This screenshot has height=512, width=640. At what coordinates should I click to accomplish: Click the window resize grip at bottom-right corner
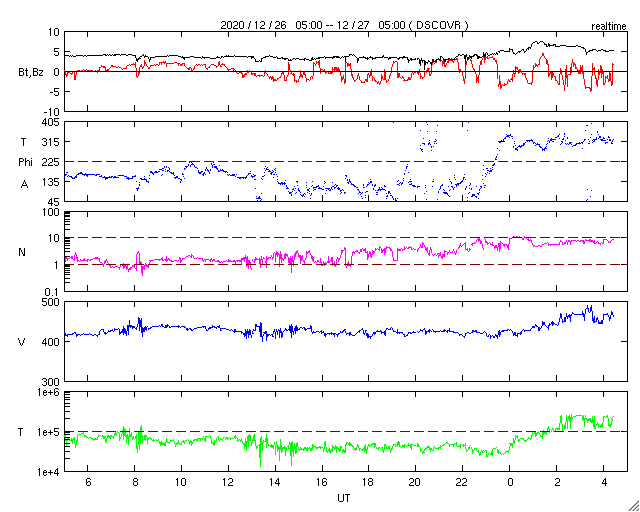633,506
